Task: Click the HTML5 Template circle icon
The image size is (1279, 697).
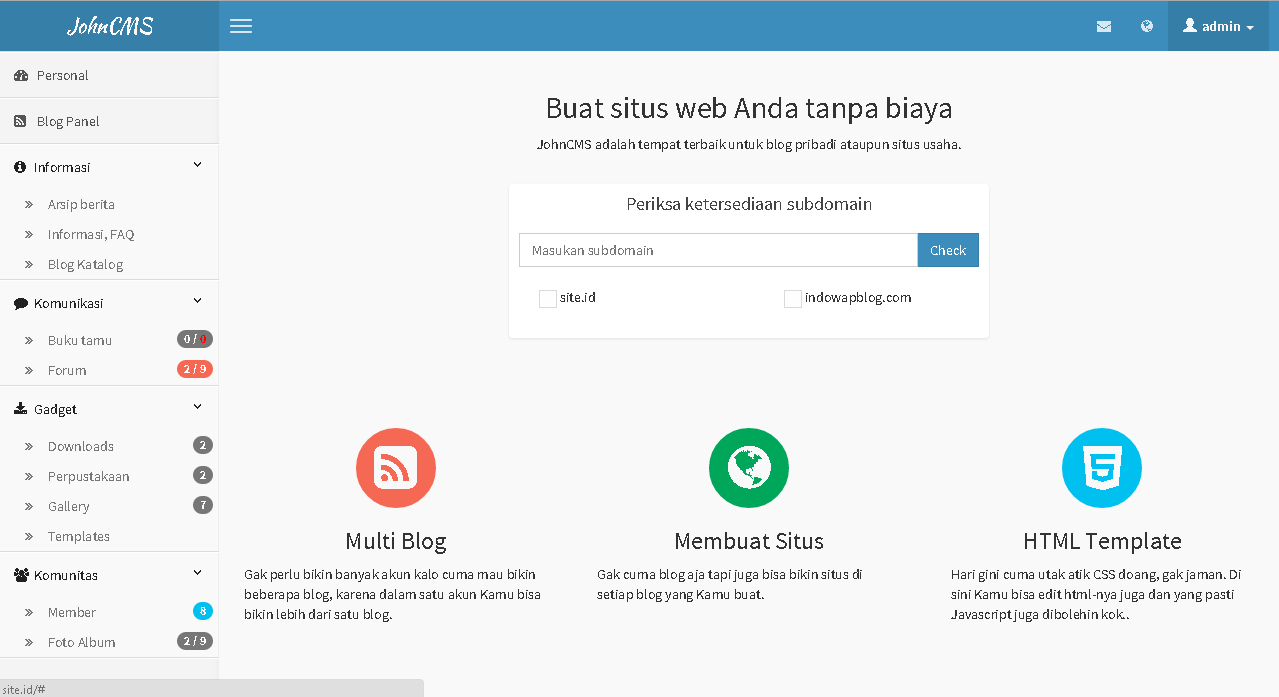Action: (1102, 468)
